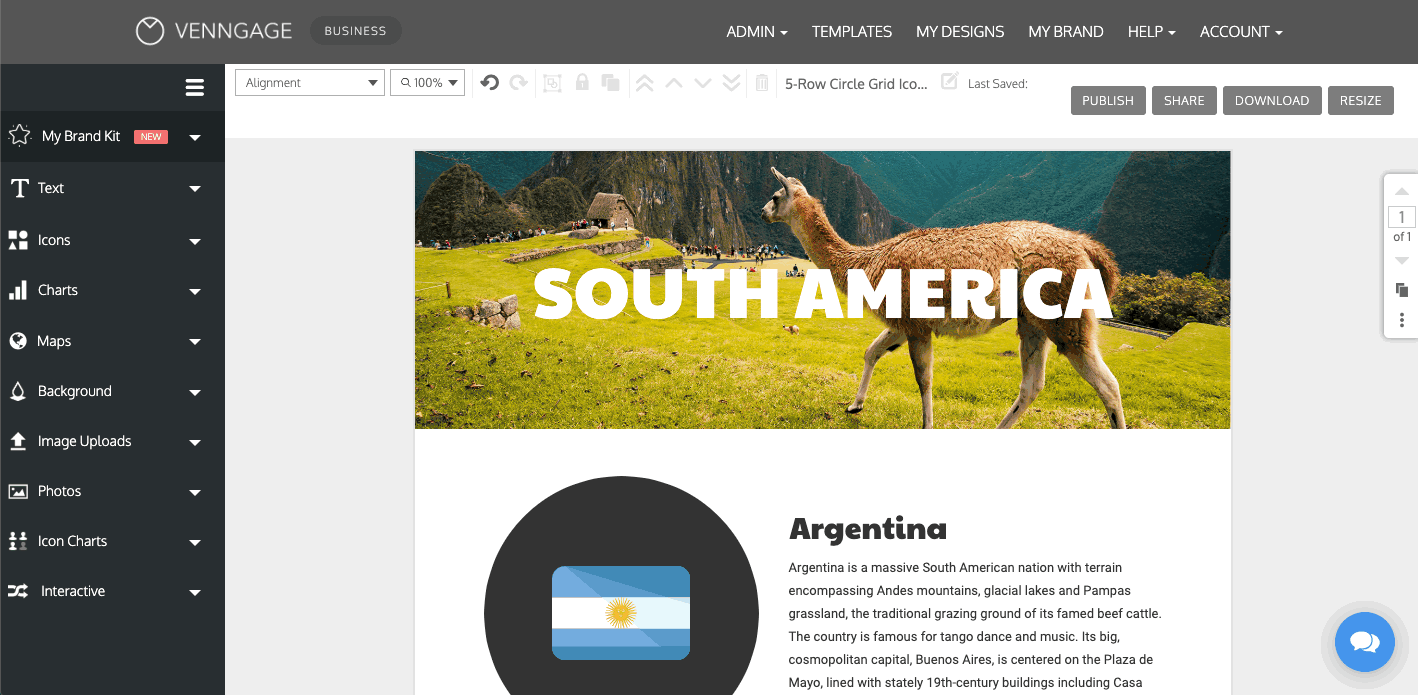The width and height of the screenshot is (1418, 695).
Task: Open the HELP menu
Action: [1152, 32]
